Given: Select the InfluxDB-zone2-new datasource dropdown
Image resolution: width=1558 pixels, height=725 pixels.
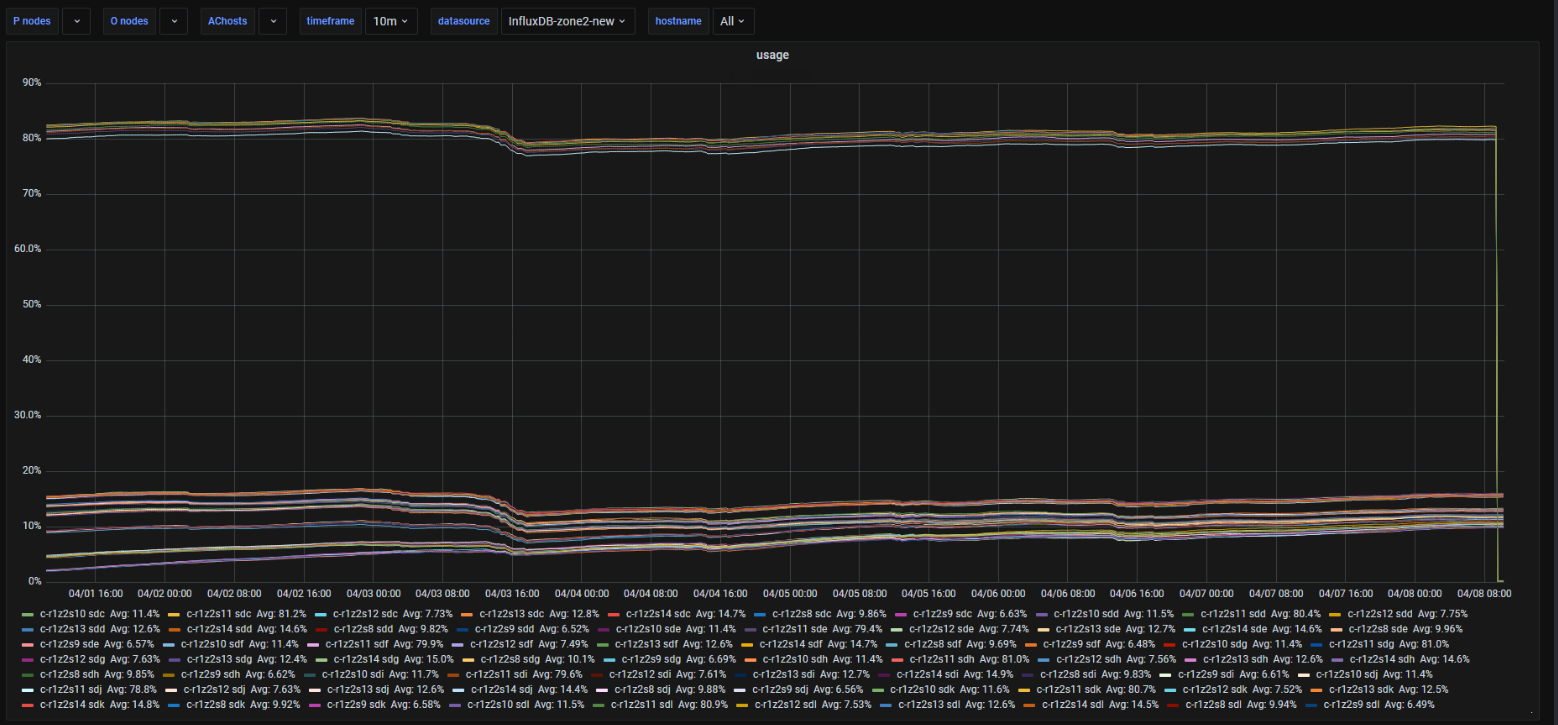Looking at the screenshot, I should (567, 21).
